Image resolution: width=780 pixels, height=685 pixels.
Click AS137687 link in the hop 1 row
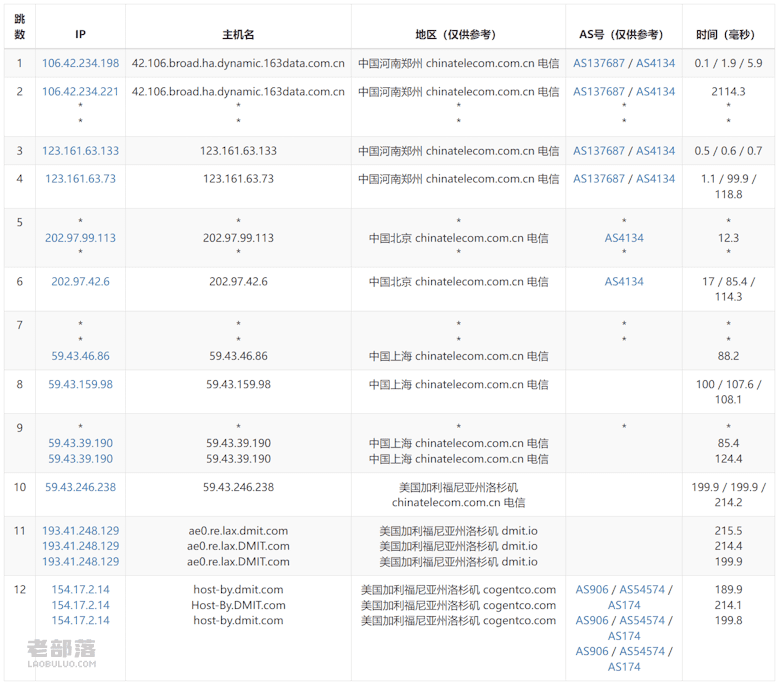coord(598,63)
